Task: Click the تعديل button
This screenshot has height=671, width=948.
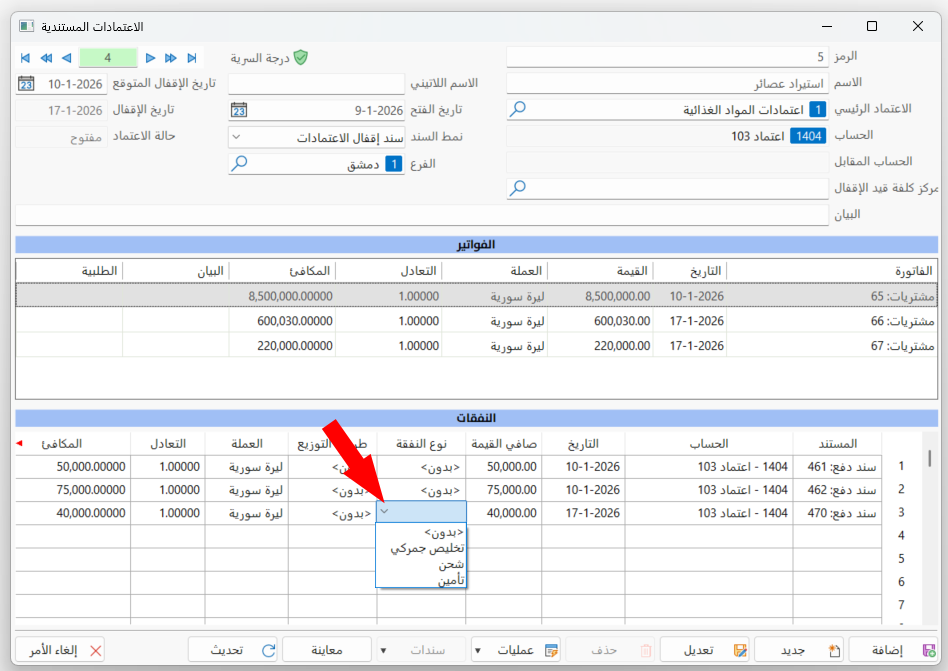Action: [705, 650]
